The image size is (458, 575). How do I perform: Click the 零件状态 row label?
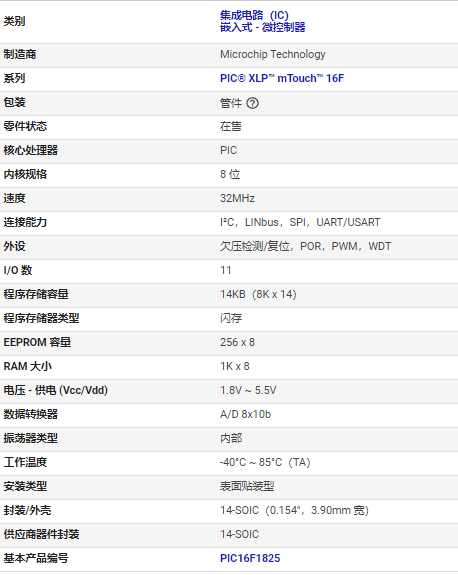25,126
